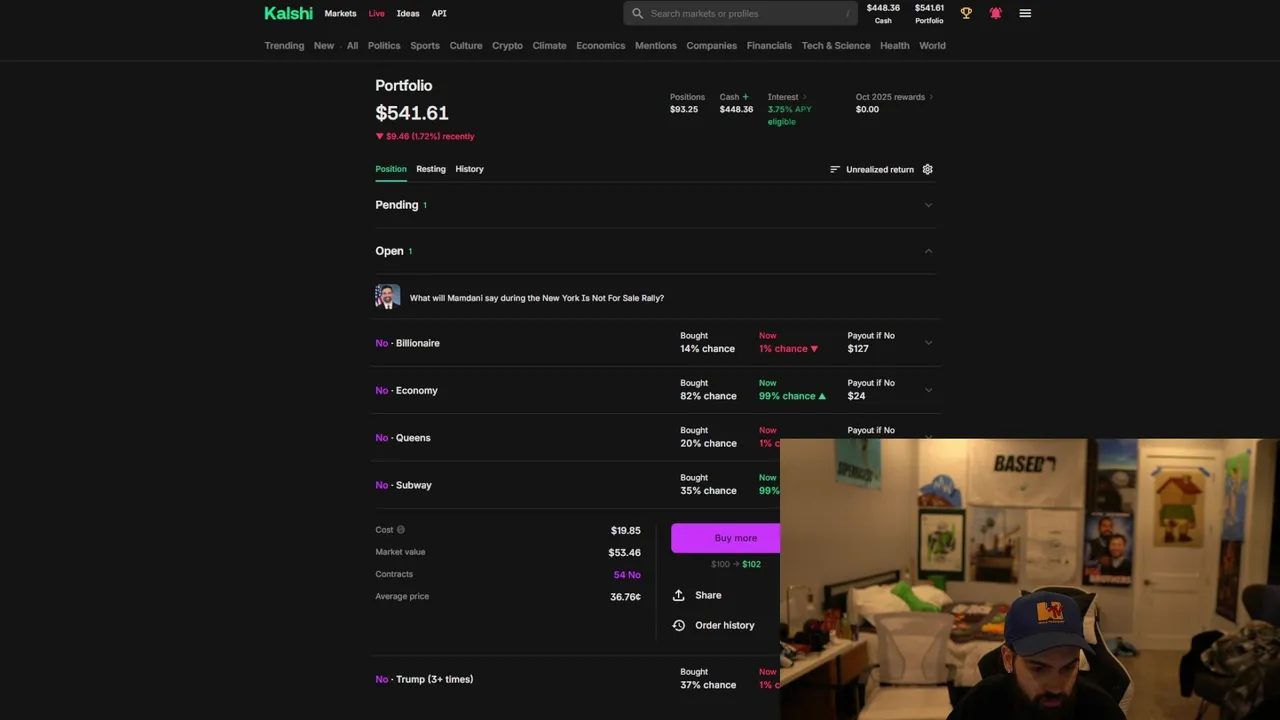Select the No · Economy position row
This screenshot has width=1280, height=720.
click(x=655, y=390)
